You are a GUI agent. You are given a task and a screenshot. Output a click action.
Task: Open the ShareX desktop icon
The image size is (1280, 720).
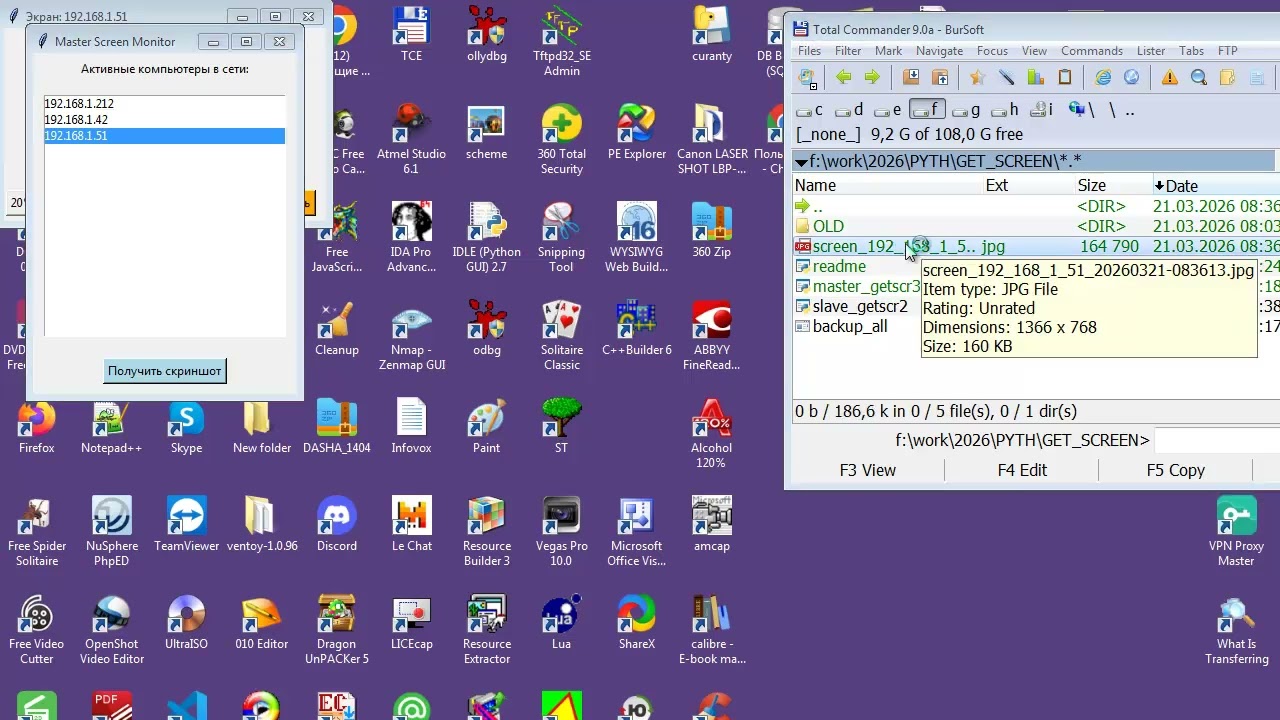click(637, 623)
